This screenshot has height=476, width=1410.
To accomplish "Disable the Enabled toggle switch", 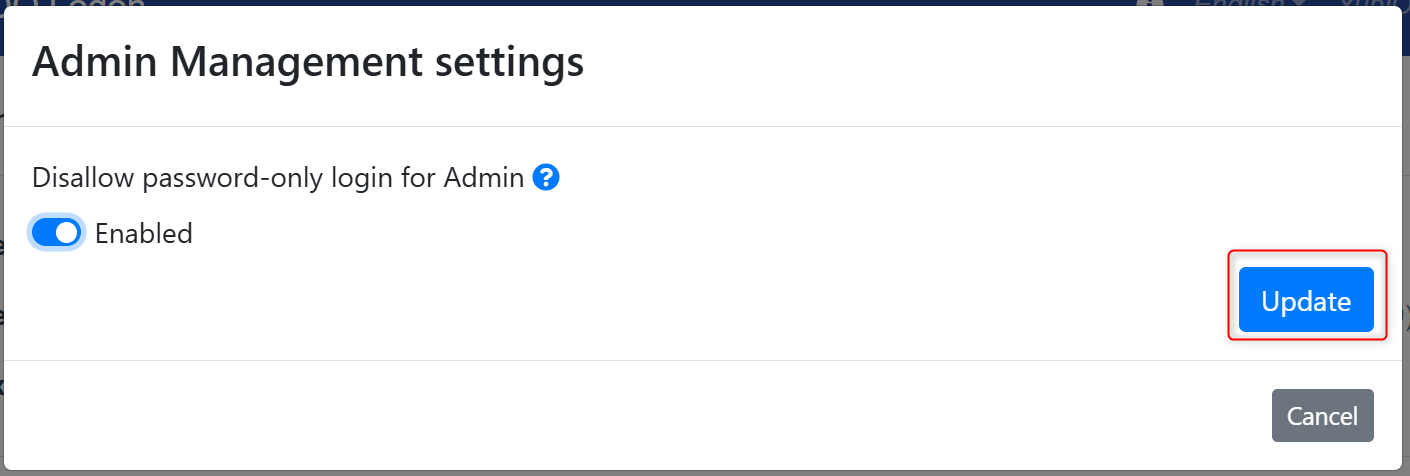I will coord(56,233).
